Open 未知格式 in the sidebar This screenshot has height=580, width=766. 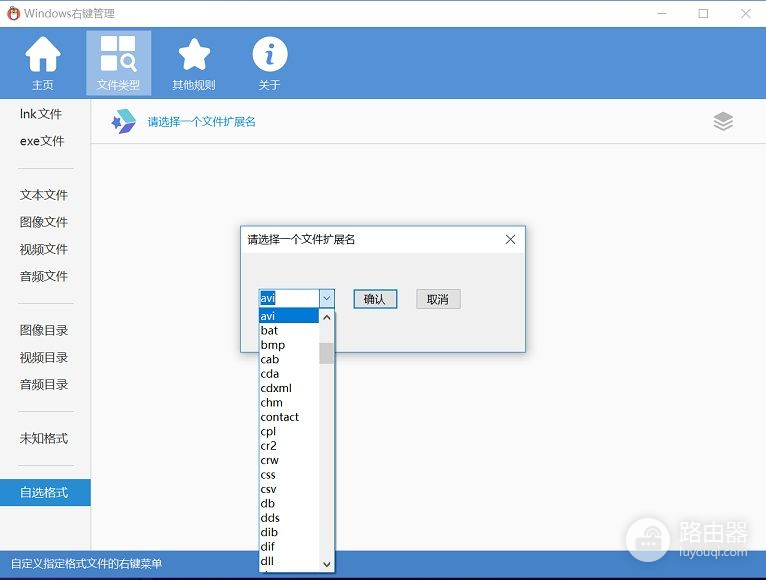click(44, 438)
